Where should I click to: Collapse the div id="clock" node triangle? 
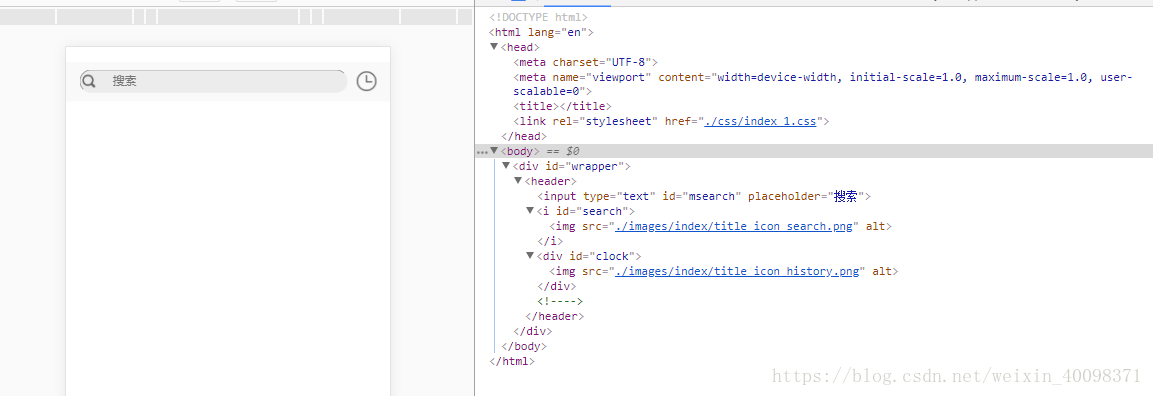(530, 256)
